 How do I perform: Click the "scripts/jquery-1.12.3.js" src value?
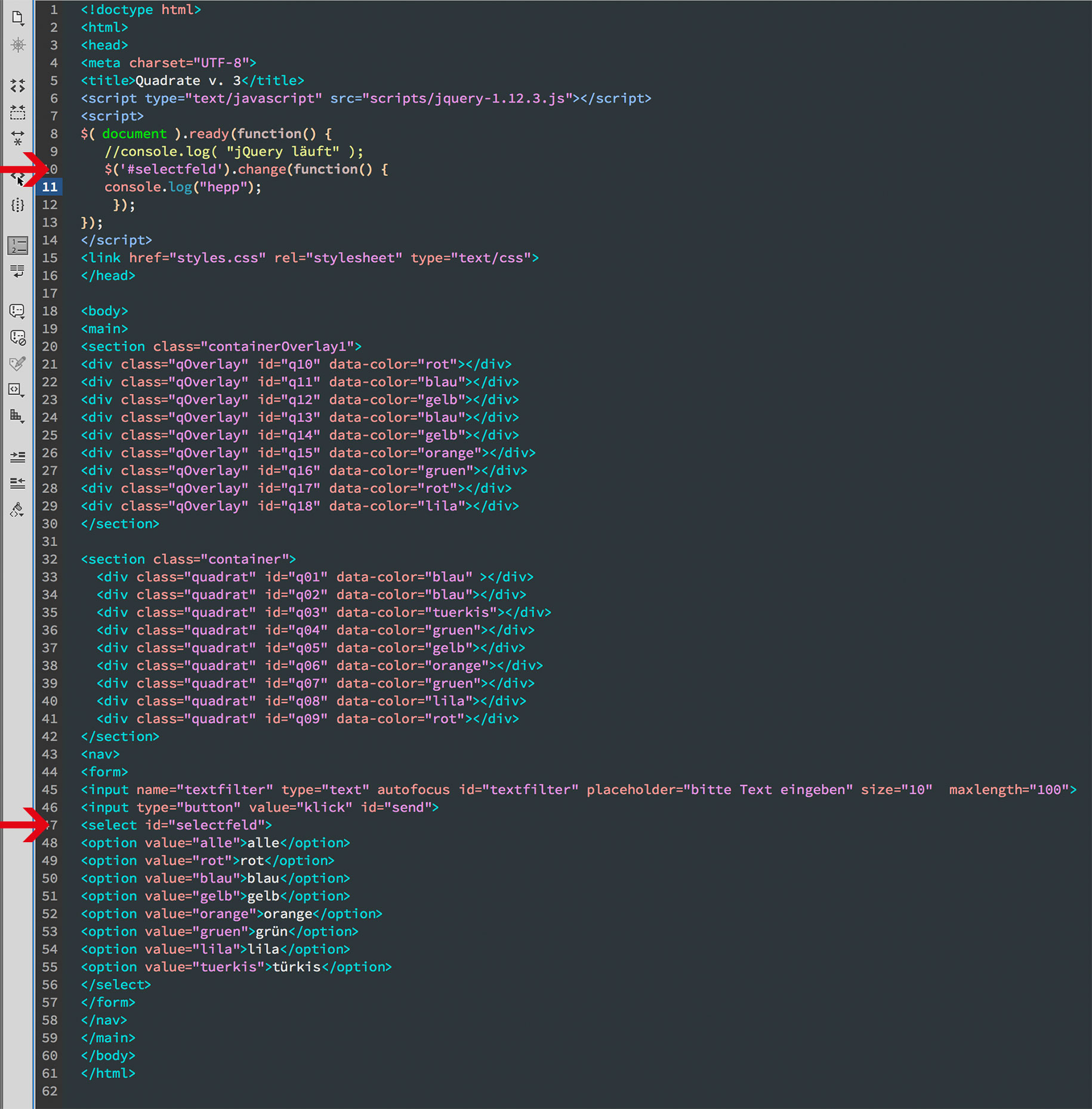(467, 98)
